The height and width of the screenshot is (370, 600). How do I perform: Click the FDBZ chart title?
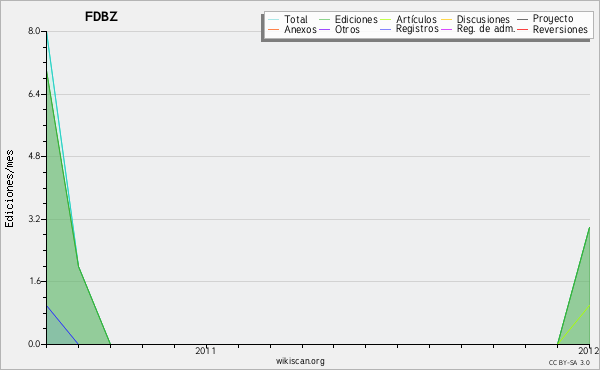[101, 17]
